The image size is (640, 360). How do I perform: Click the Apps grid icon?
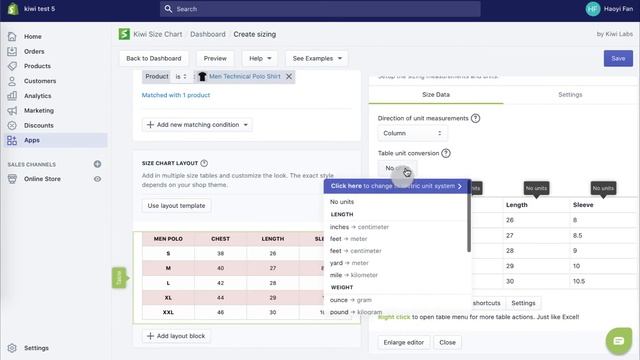(12, 140)
